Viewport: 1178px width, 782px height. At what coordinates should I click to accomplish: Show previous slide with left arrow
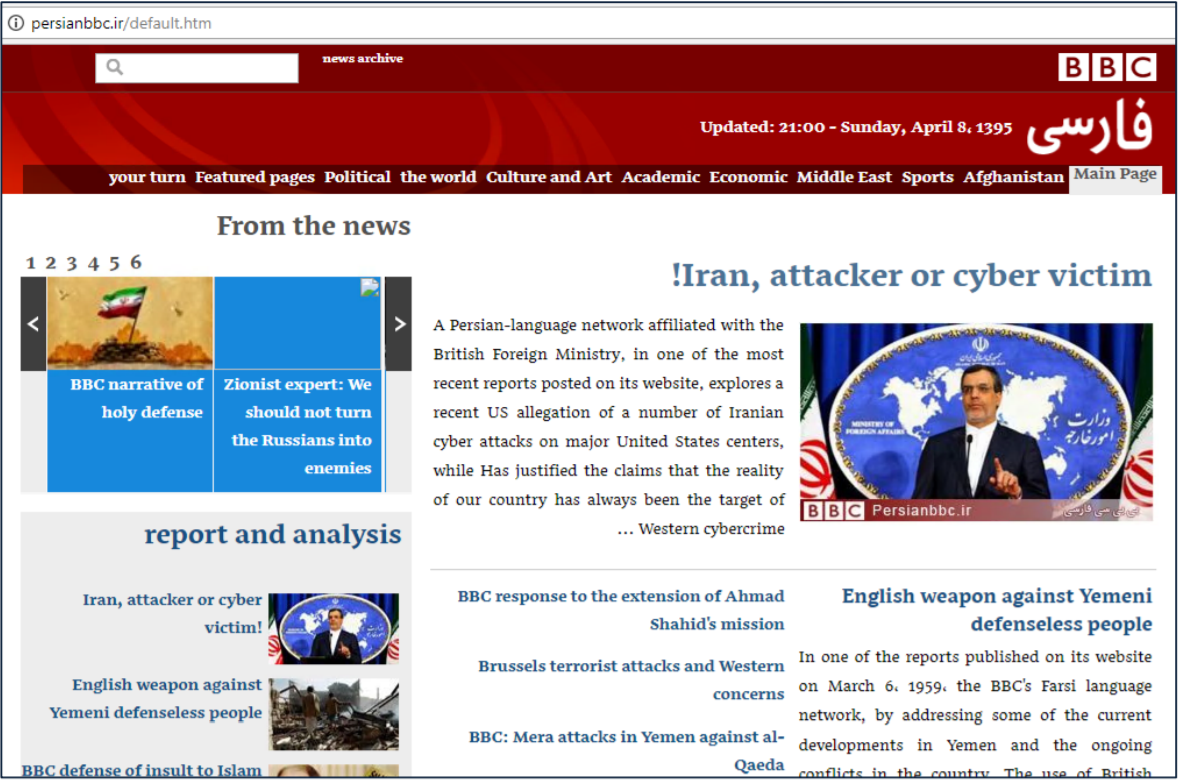click(x=33, y=324)
